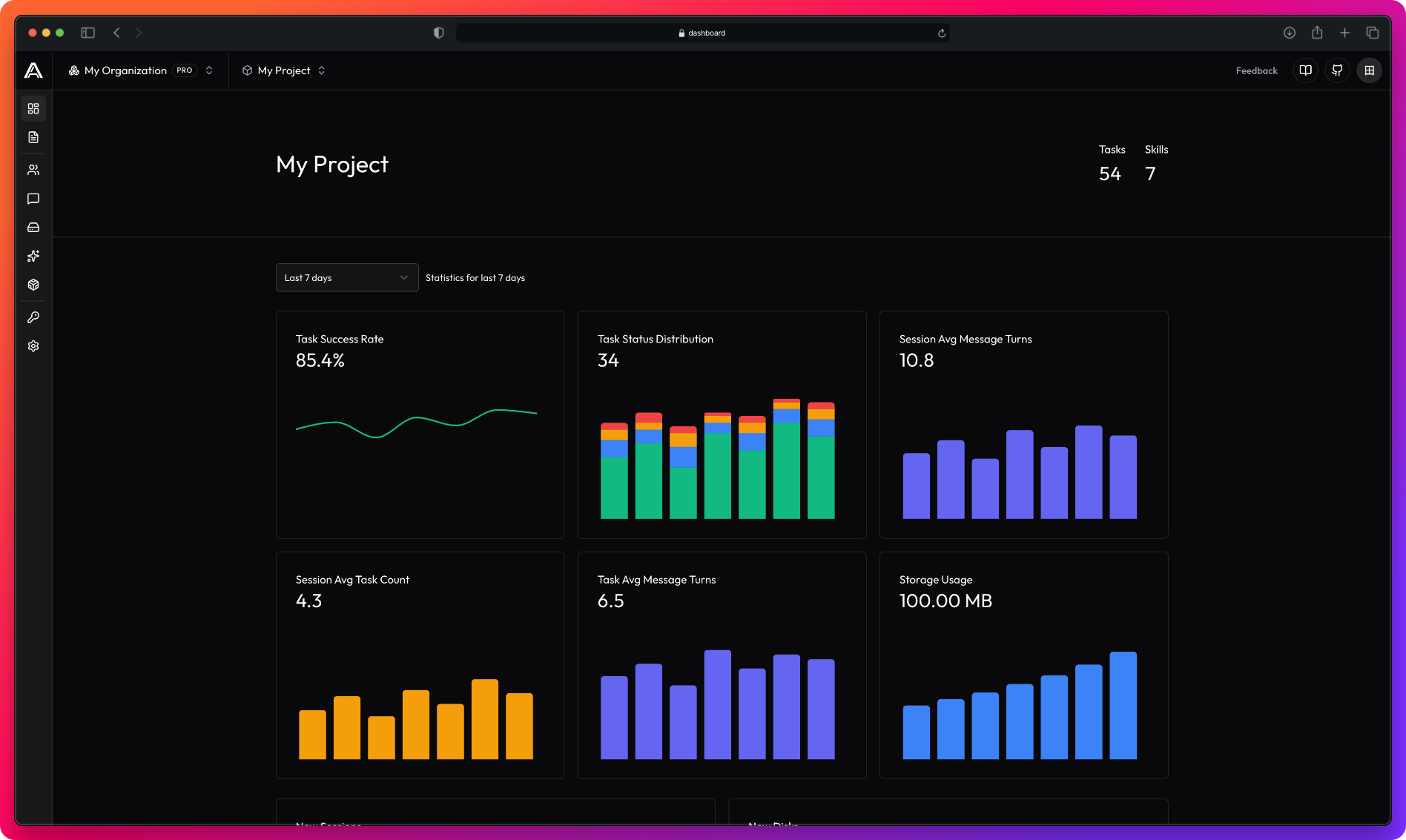
Task: Click the Feedback link
Action: [1255, 70]
